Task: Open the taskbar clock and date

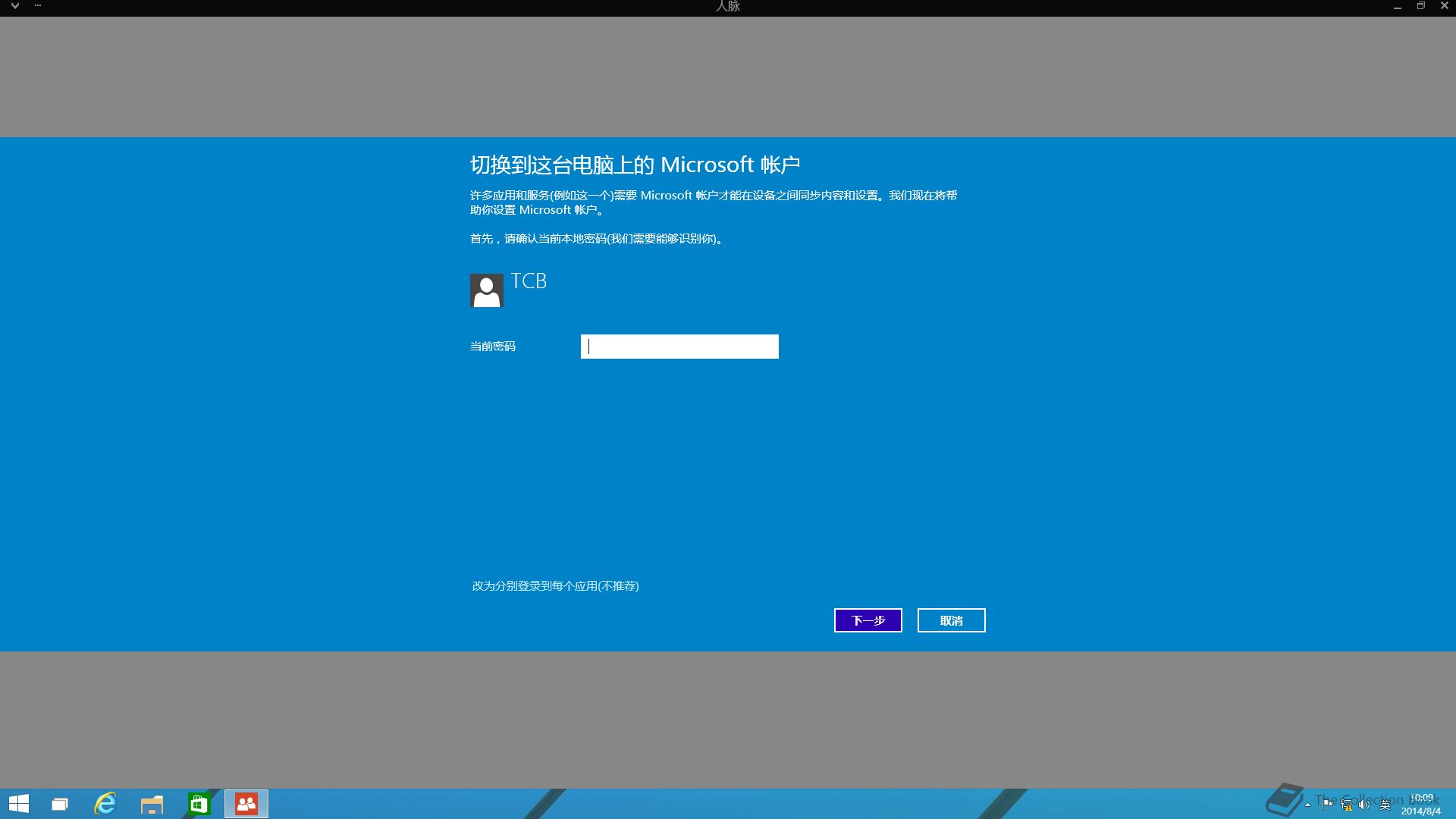Action: [1420, 805]
